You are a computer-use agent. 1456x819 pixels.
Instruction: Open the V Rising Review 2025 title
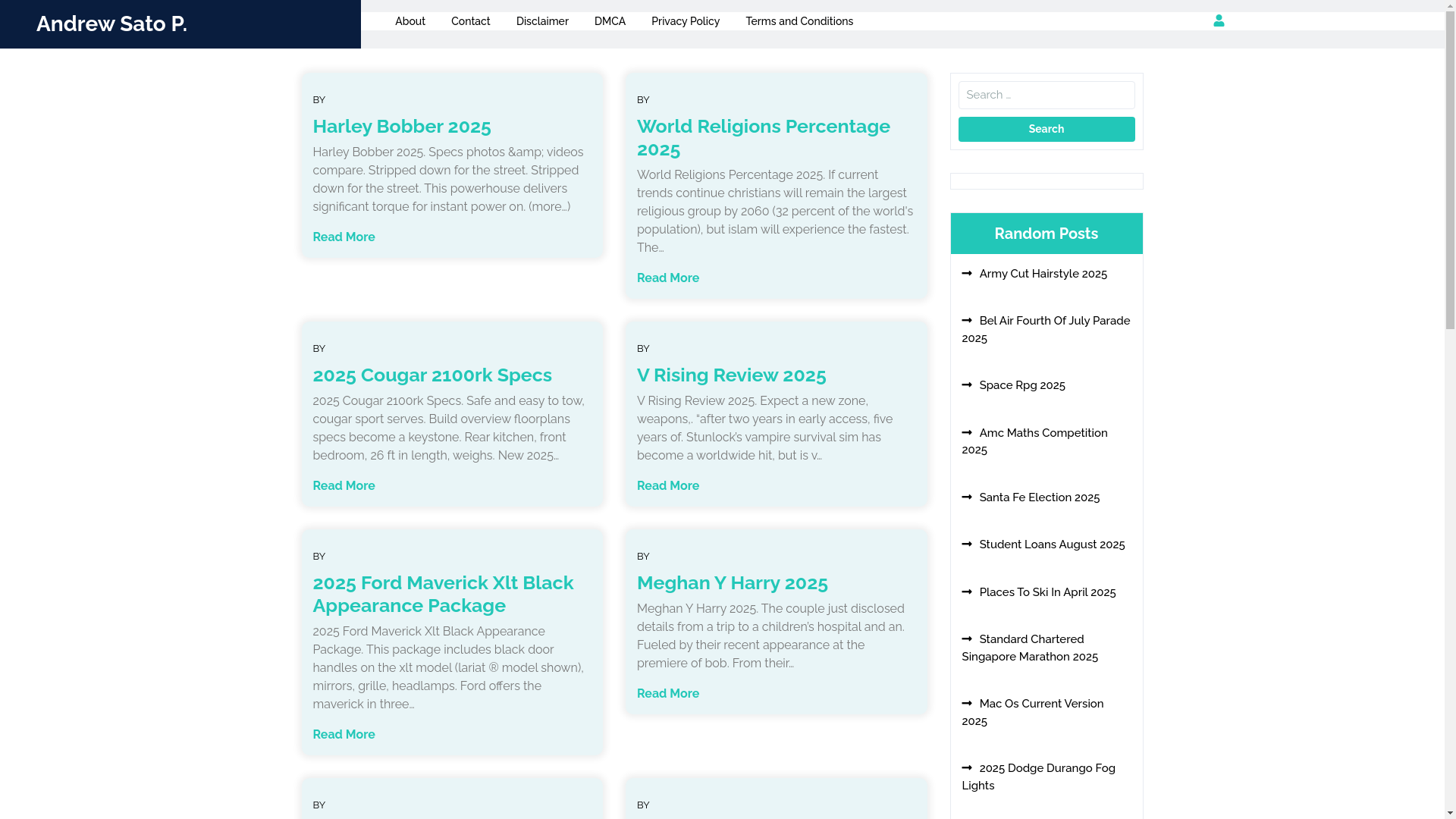(x=732, y=375)
